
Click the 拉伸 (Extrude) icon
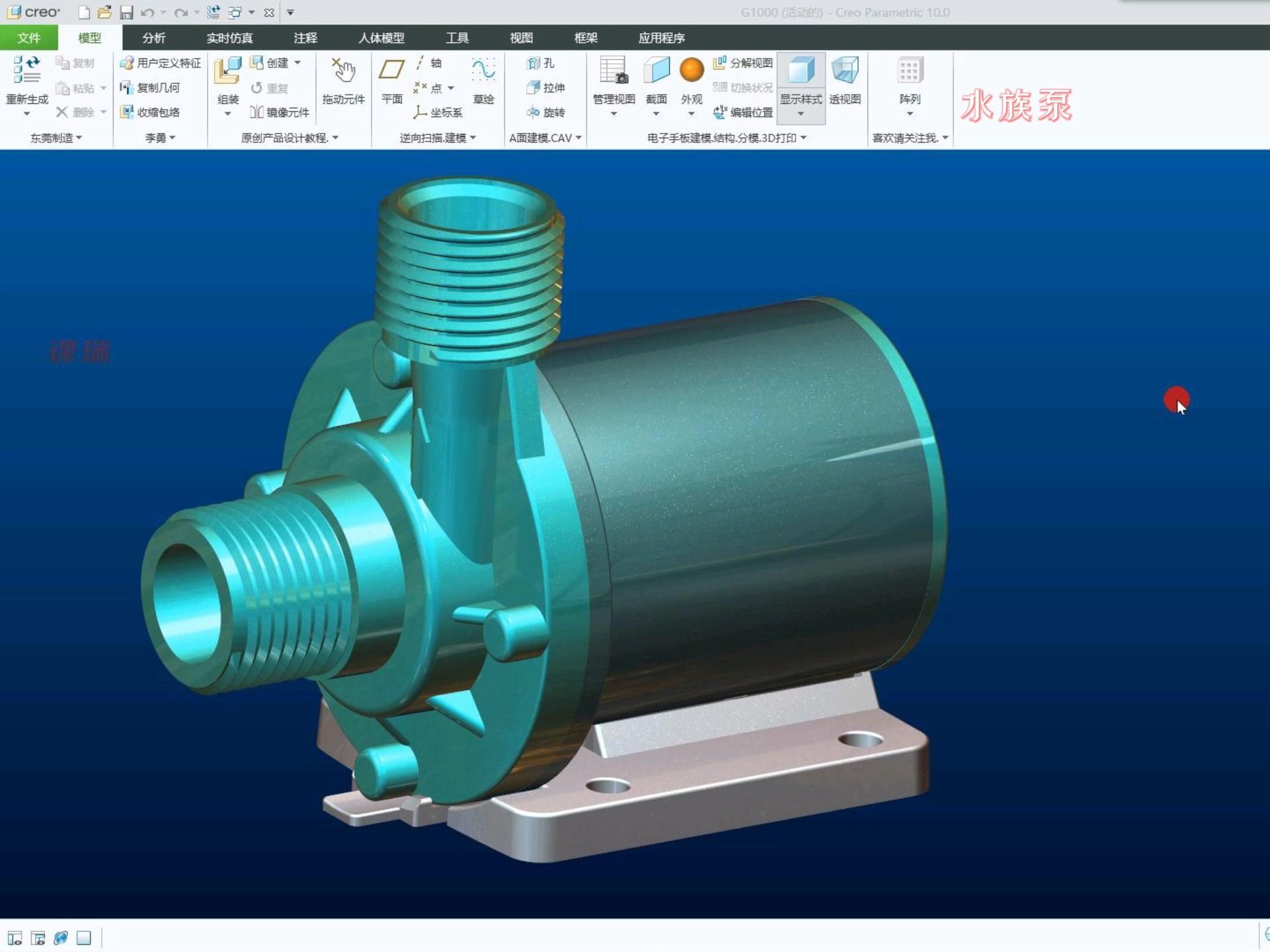(546, 88)
